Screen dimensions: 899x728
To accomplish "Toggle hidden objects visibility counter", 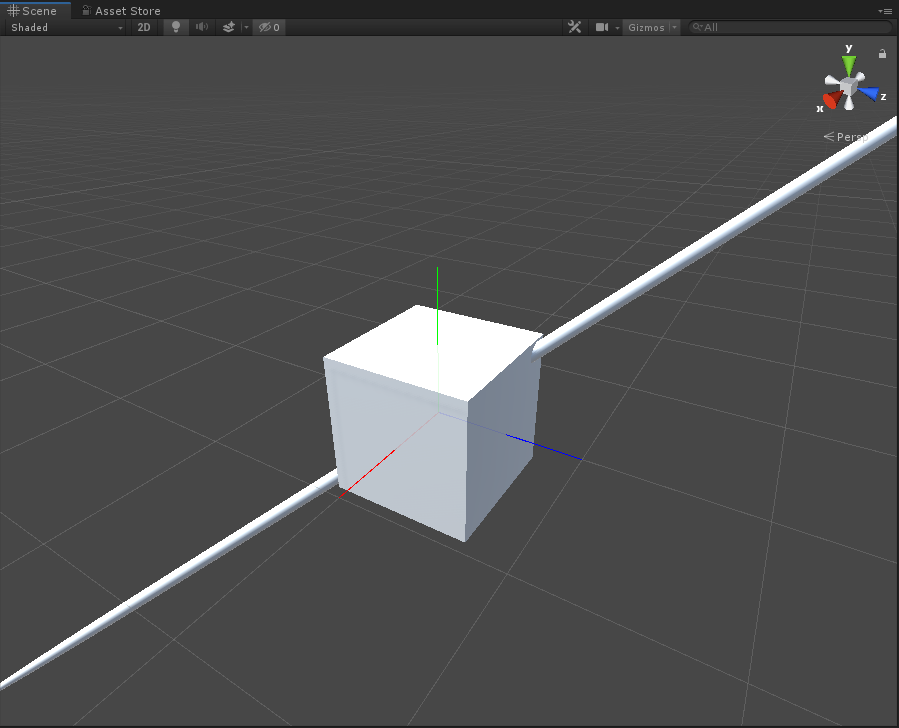I will coord(269,28).
